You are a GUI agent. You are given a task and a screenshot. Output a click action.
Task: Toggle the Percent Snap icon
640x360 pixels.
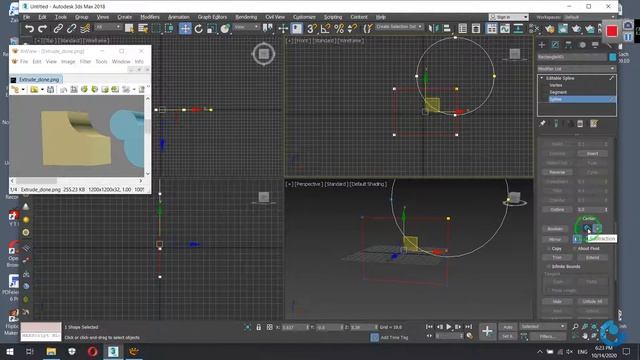click(339, 29)
